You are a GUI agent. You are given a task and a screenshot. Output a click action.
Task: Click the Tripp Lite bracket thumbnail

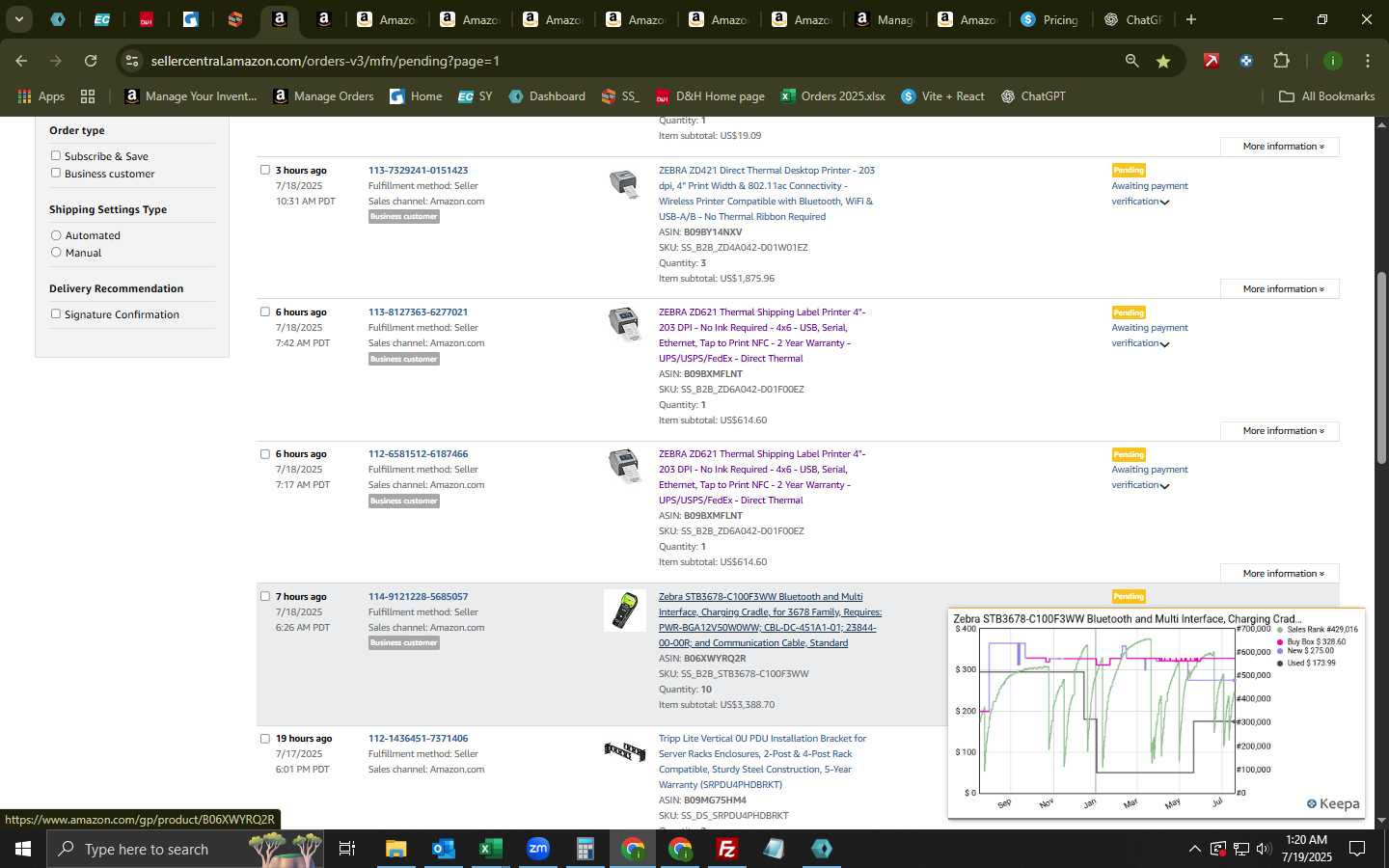point(625,750)
